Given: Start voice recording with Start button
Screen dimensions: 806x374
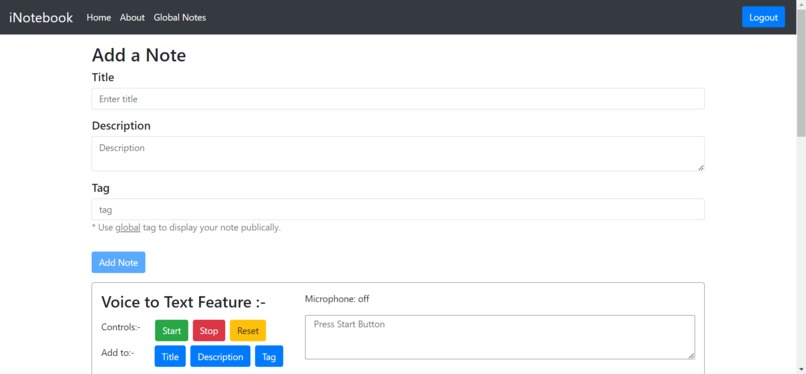Looking at the screenshot, I should [x=172, y=330].
